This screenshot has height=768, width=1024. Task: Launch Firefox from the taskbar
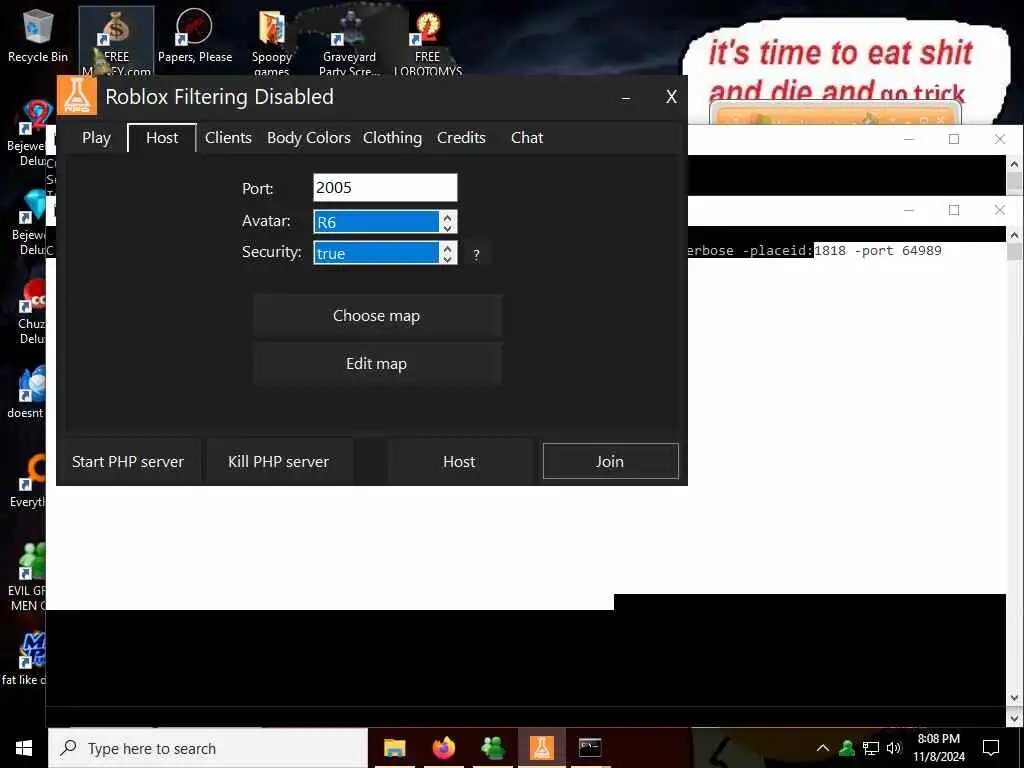[443, 748]
